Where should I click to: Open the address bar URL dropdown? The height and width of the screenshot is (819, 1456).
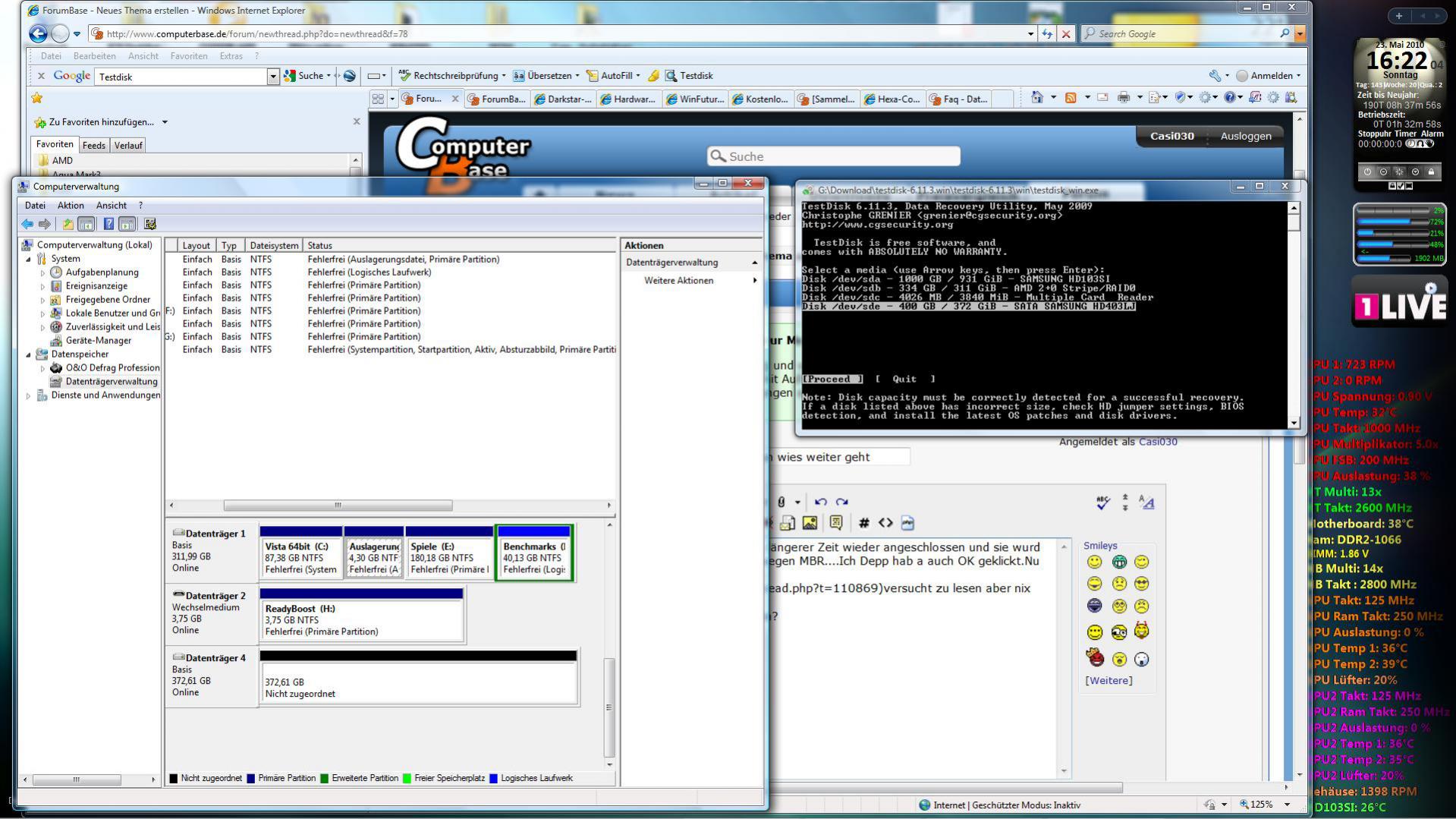click(x=1030, y=33)
